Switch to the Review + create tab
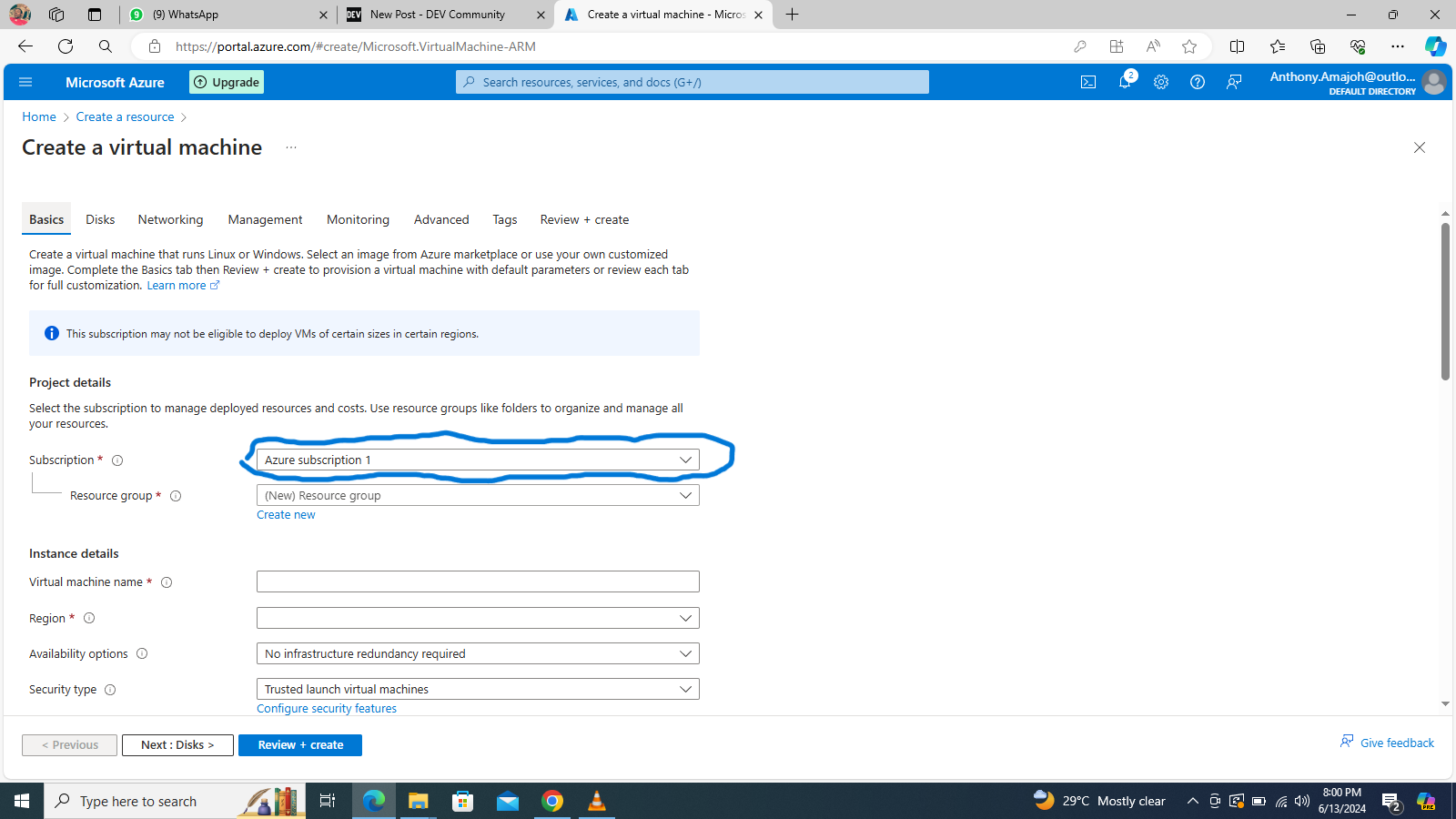Image resolution: width=1456 pixels, height=819 pixels. tap(584, 219)
